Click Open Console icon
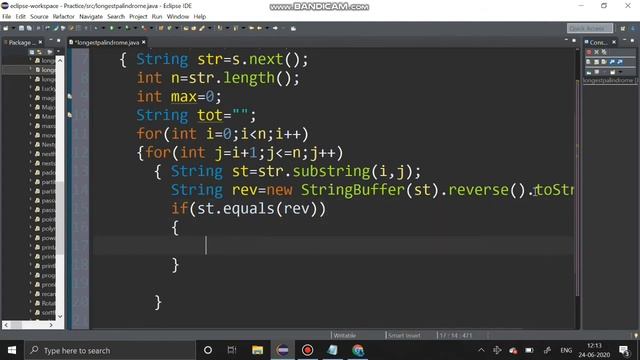 click(612, 72)
